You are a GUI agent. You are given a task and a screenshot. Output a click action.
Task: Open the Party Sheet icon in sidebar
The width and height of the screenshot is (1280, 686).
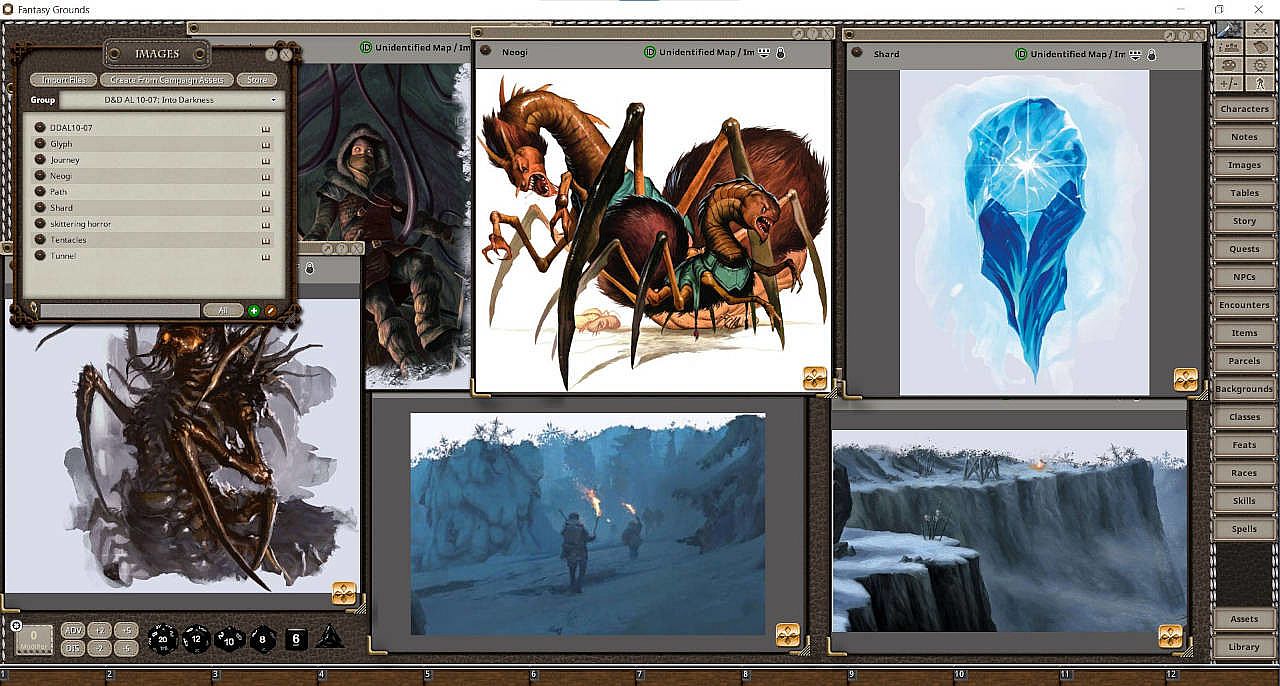coord(1229,47)
